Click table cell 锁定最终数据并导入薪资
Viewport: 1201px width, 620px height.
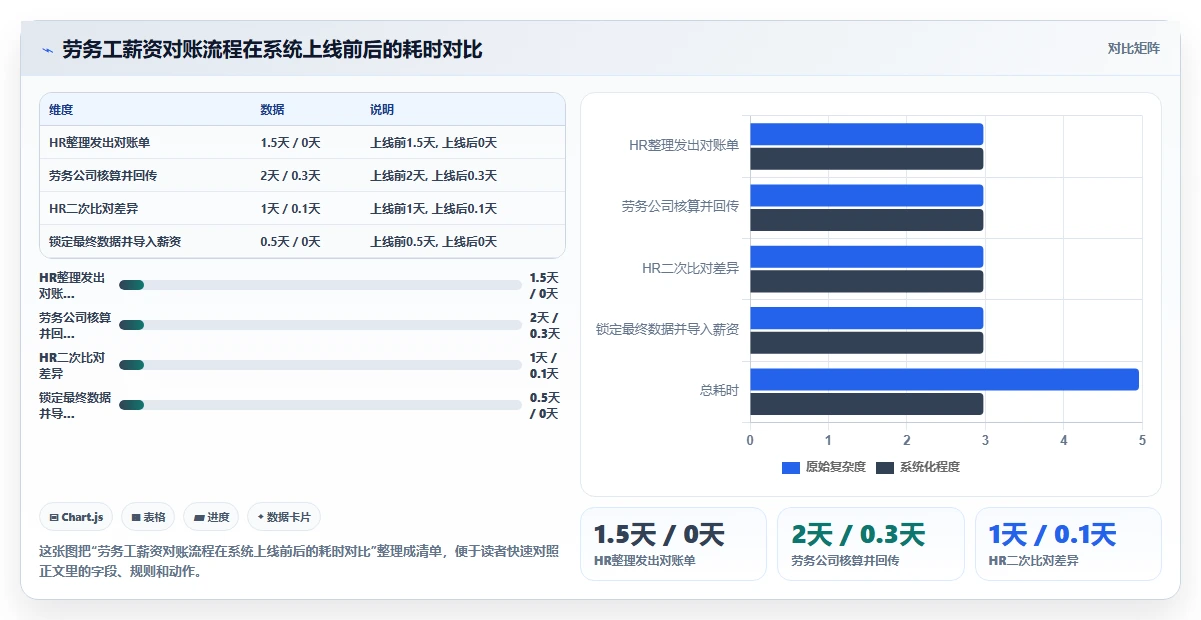115,242
